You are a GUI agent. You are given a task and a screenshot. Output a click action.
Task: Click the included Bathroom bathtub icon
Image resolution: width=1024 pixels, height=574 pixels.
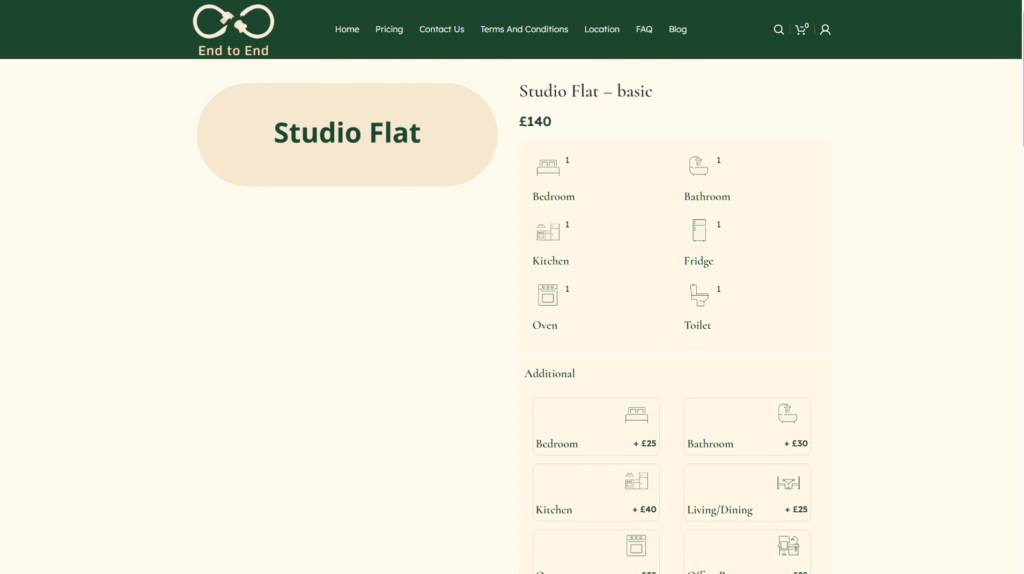point(698,166)
